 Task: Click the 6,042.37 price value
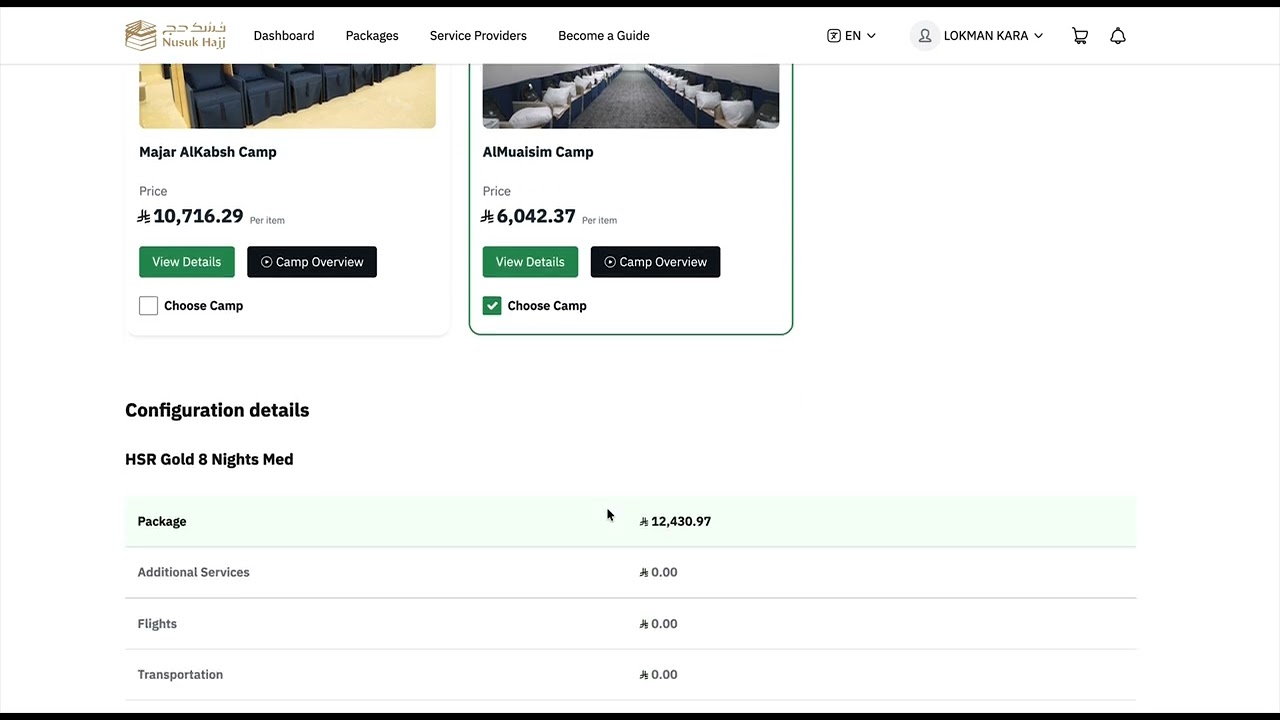[529, 216]
